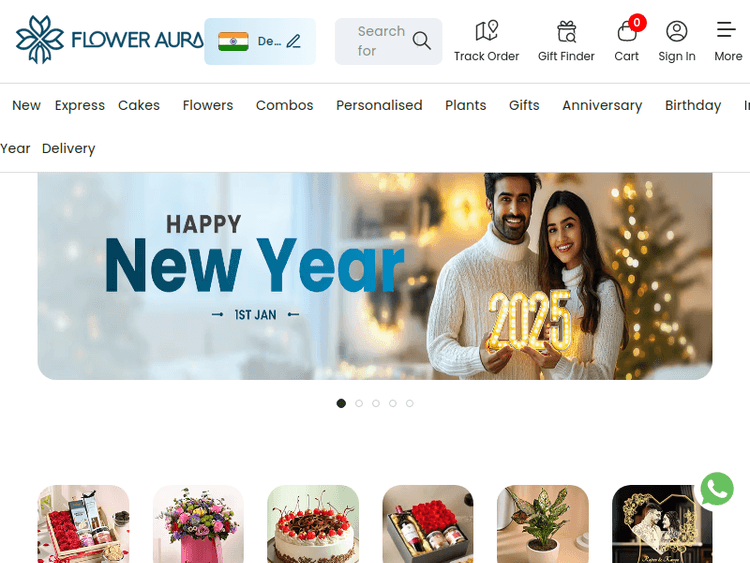The width and height of the screenshot is (750, 563).
Task: Open the More hamburger menu
Action: pos(726,30)
